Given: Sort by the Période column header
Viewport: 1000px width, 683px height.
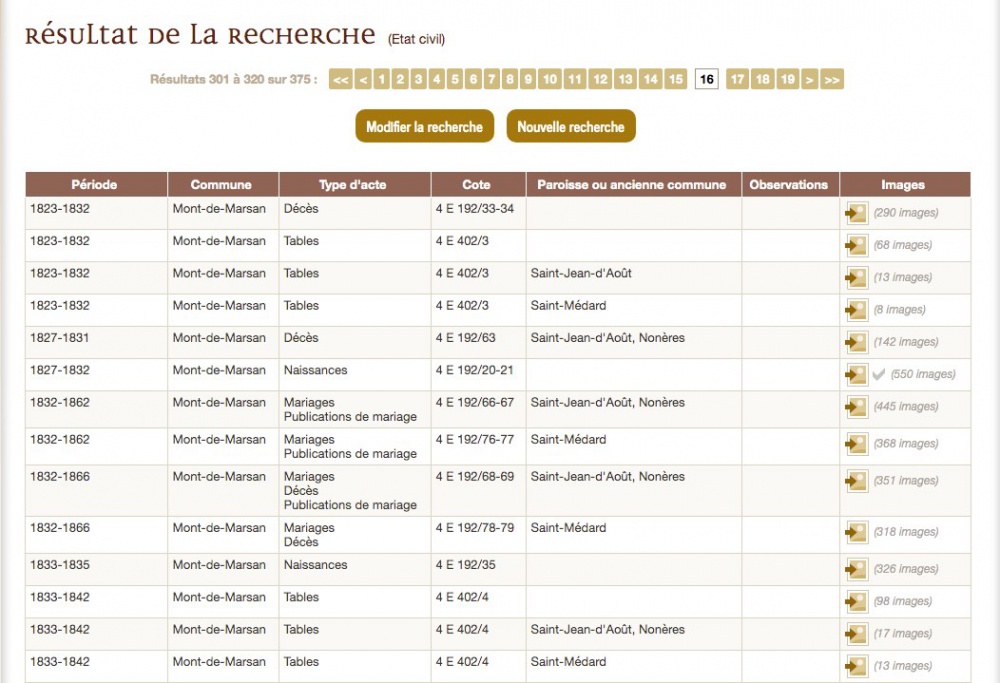Looking at the screenshot, I should click(x=94, y=185).
